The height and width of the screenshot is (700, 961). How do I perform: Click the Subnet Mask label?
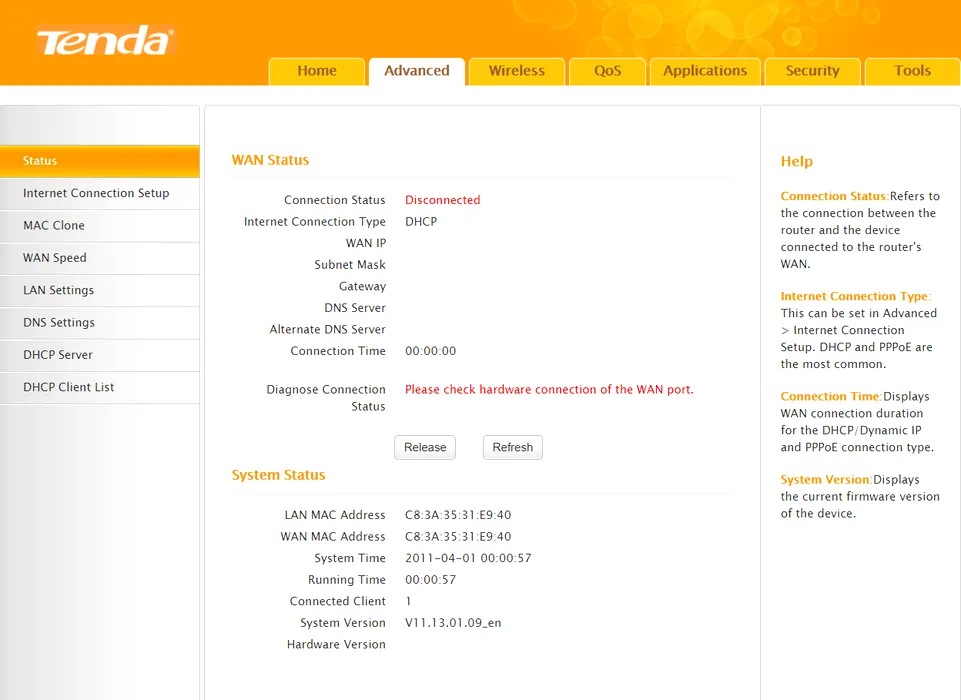pos(350,265)
